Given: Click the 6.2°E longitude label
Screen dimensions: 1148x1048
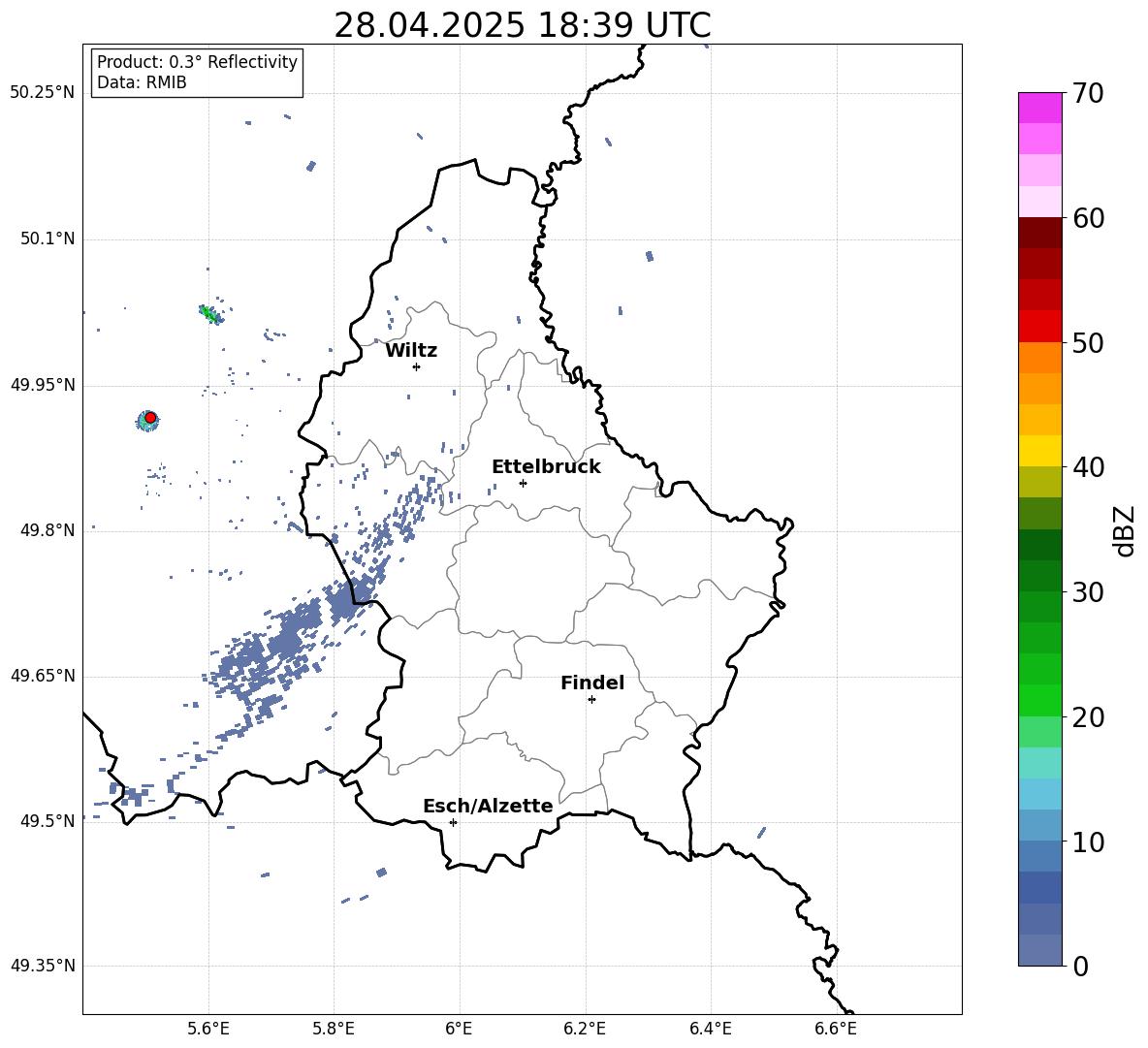Looking at the screenshot, I should coord(585,1029).
